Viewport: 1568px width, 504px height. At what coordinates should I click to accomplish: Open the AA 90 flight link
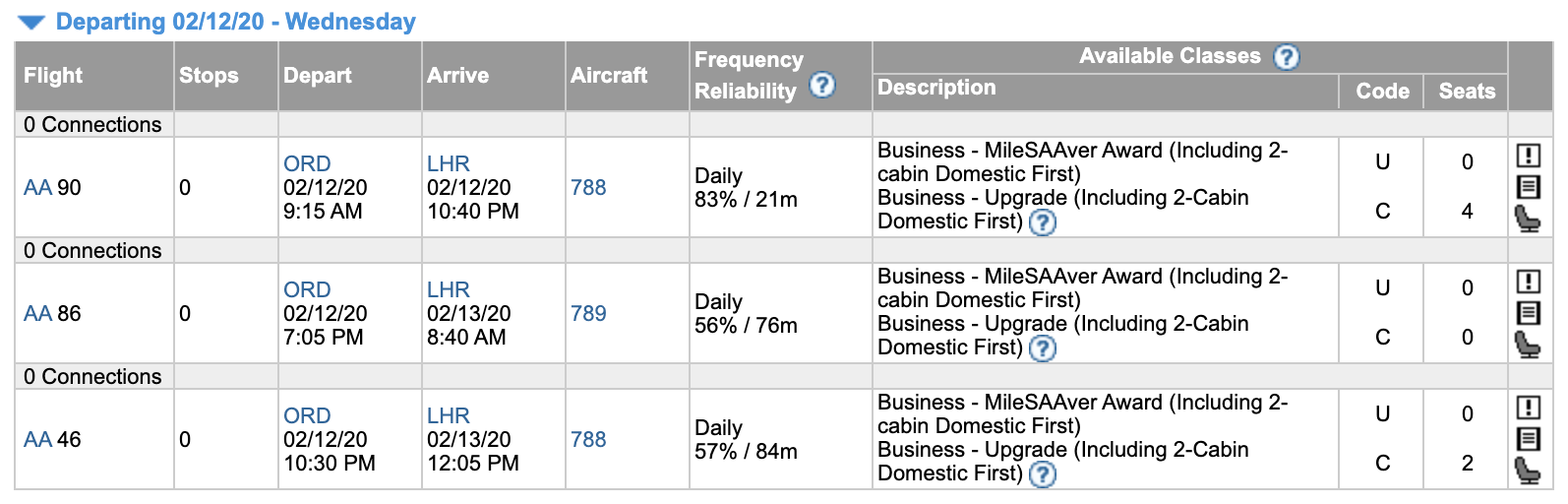37,188
